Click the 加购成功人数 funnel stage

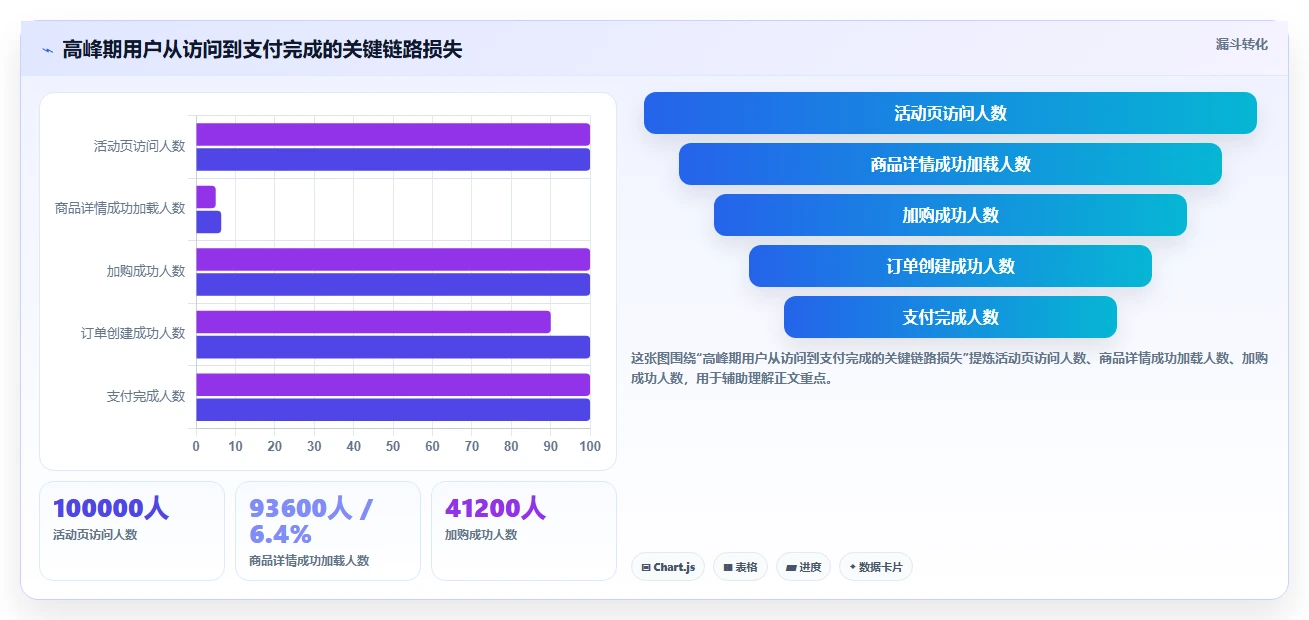click(950, 215)
